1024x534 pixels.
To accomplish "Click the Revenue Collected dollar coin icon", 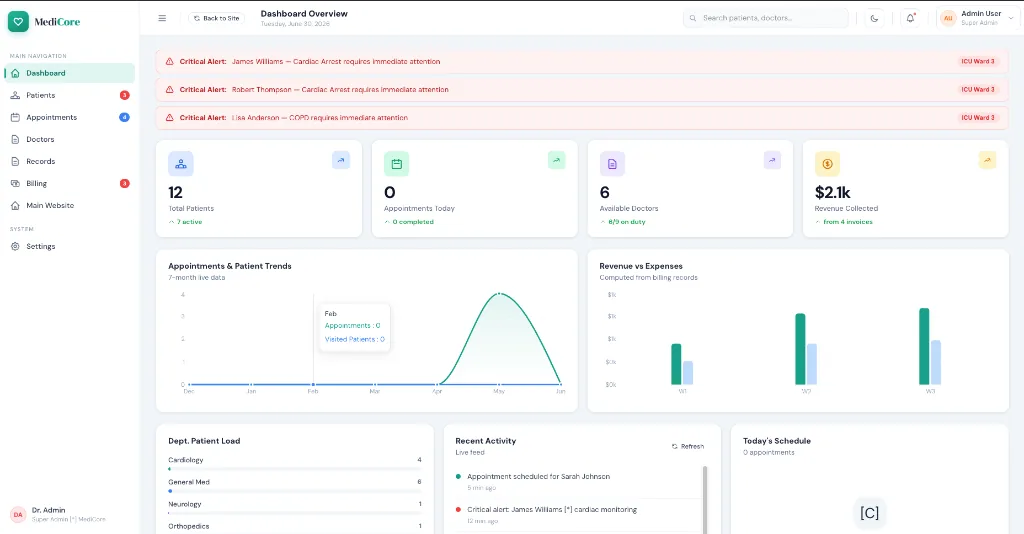I will click(827, 164).
